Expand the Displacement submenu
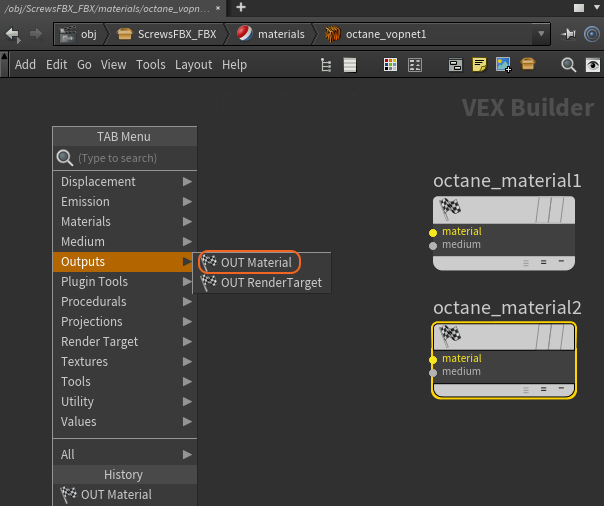The image size is (604, 506). tap(125, 181)
